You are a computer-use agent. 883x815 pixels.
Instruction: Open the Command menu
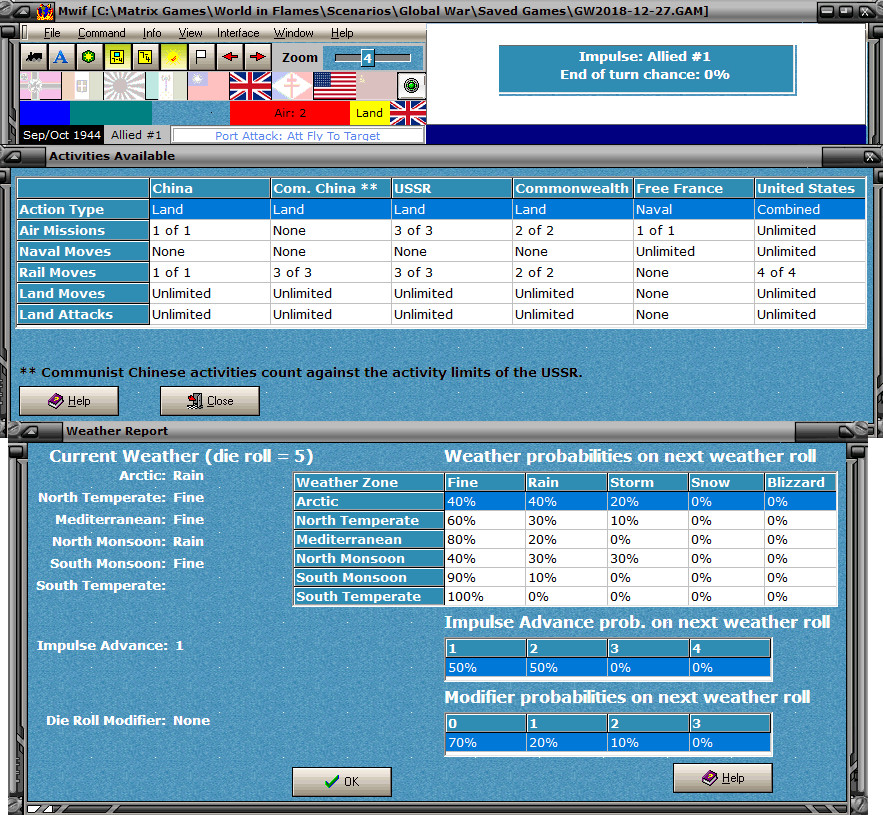[101, 33]
